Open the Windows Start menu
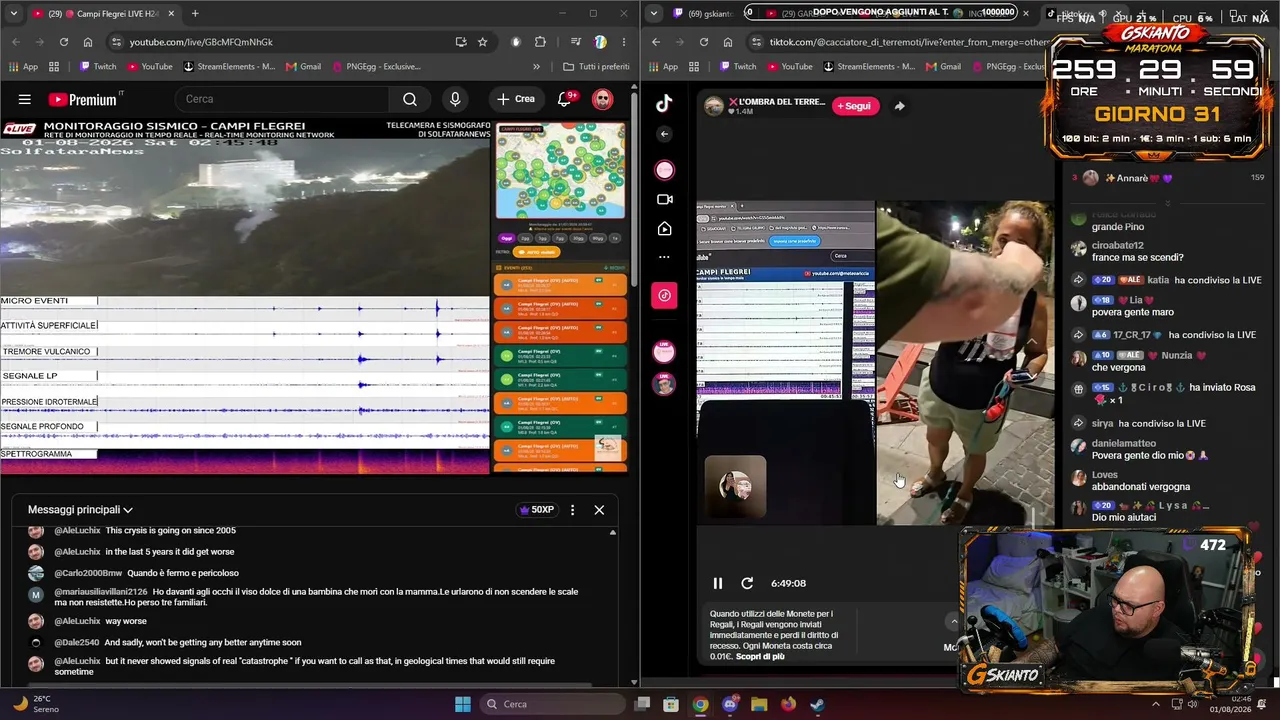This screenshot has height=720, width=1280. [x=463, y=704]
